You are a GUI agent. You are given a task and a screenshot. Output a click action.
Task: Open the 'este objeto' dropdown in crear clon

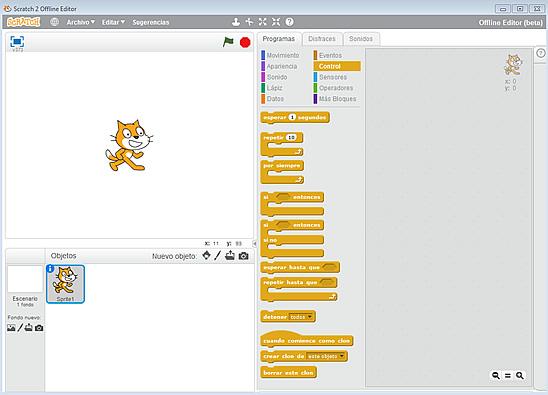tap(326, 356)
